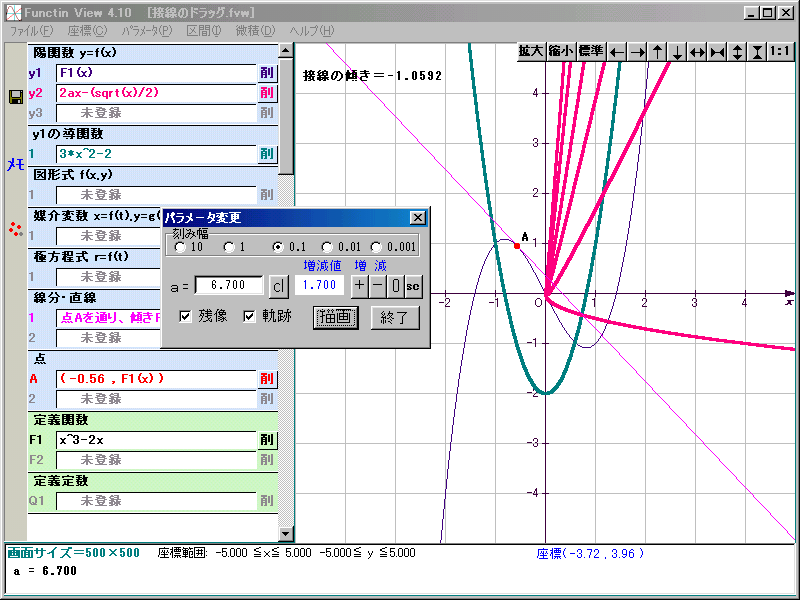Click horizontal compress arrows icon
Viewport: 800px width, 600px height.
717,52
